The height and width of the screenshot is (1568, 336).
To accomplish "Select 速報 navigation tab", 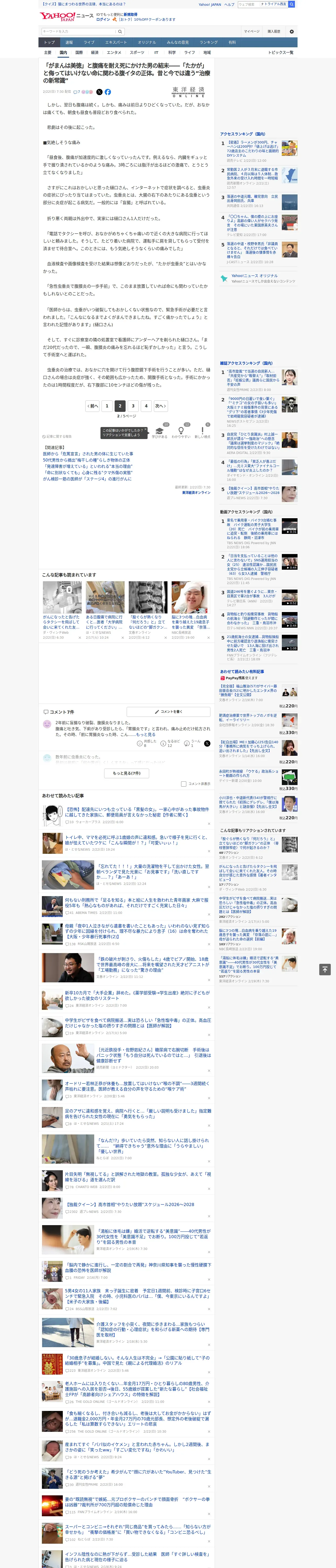I will 69,43.
